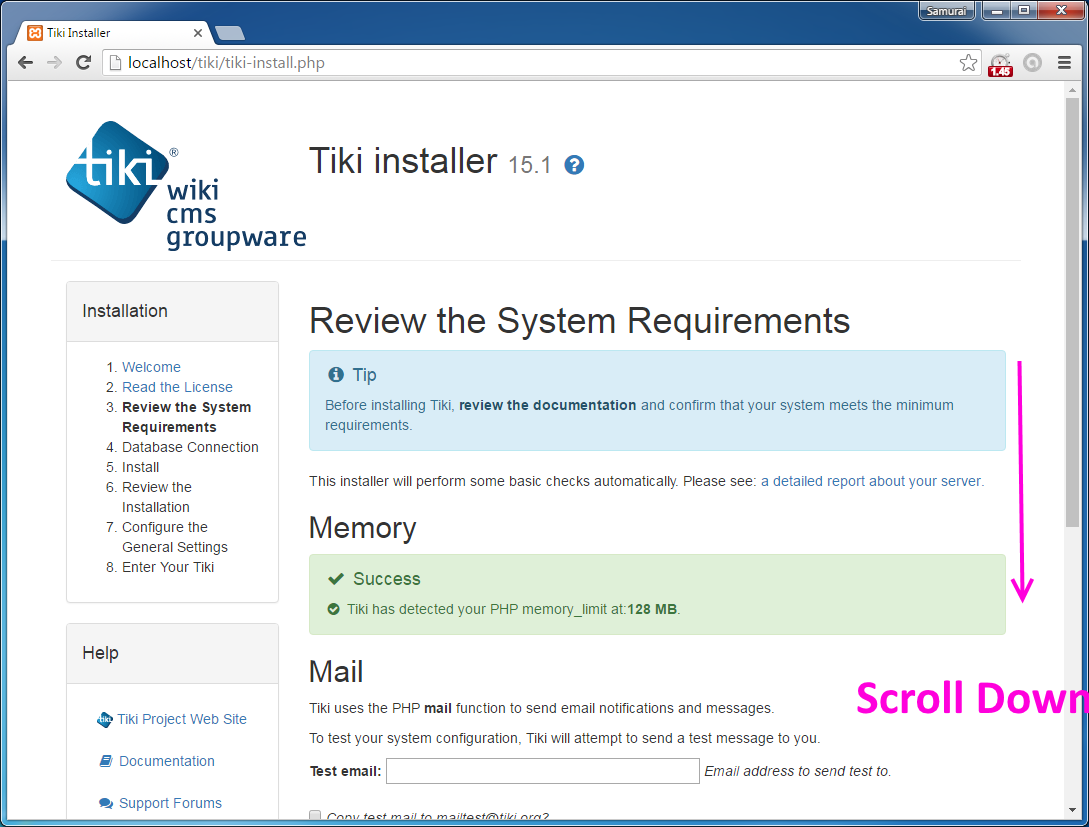Click the scrollbar up arrow
The width and height of the screenshot is (1089, 827).
pyautogui.click(x=1072, y=90)
